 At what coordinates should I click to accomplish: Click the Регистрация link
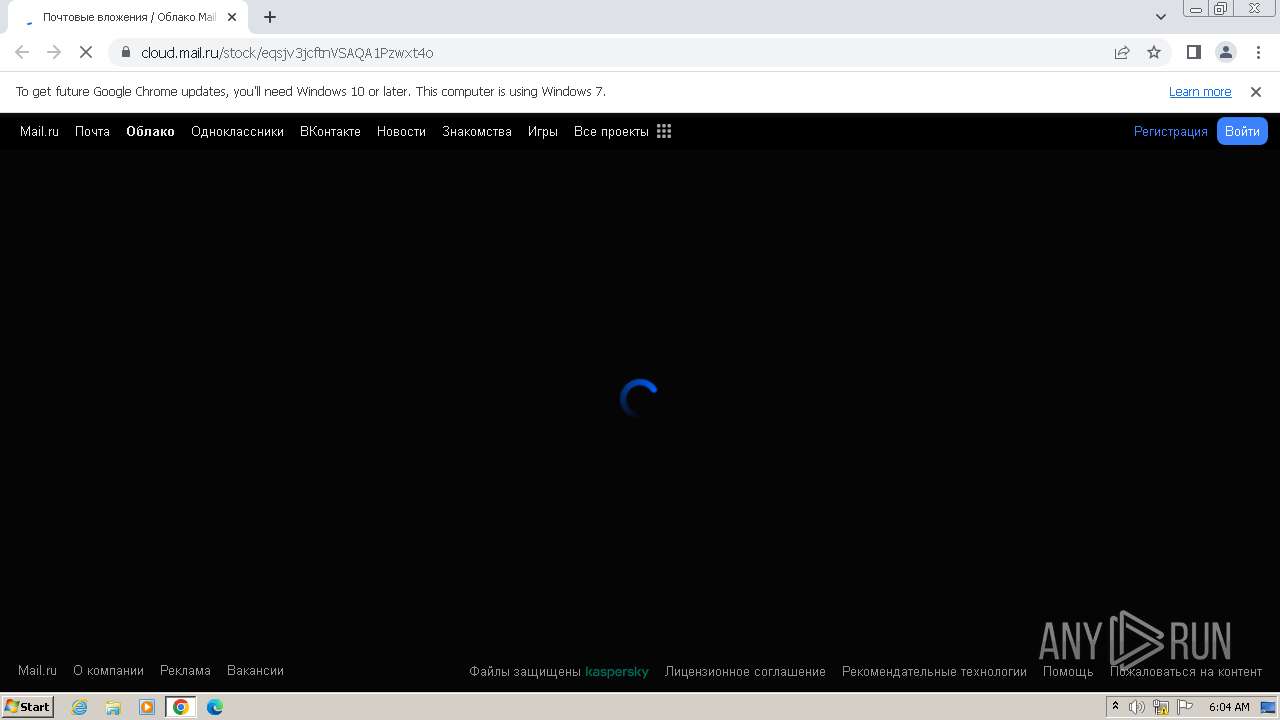point(1171,131)
